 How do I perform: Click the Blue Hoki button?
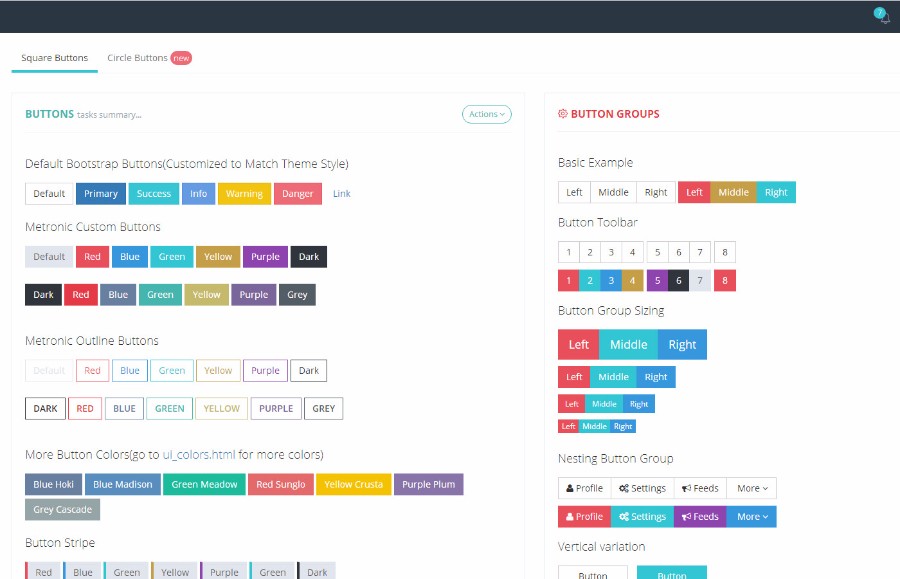click(53, 484)
